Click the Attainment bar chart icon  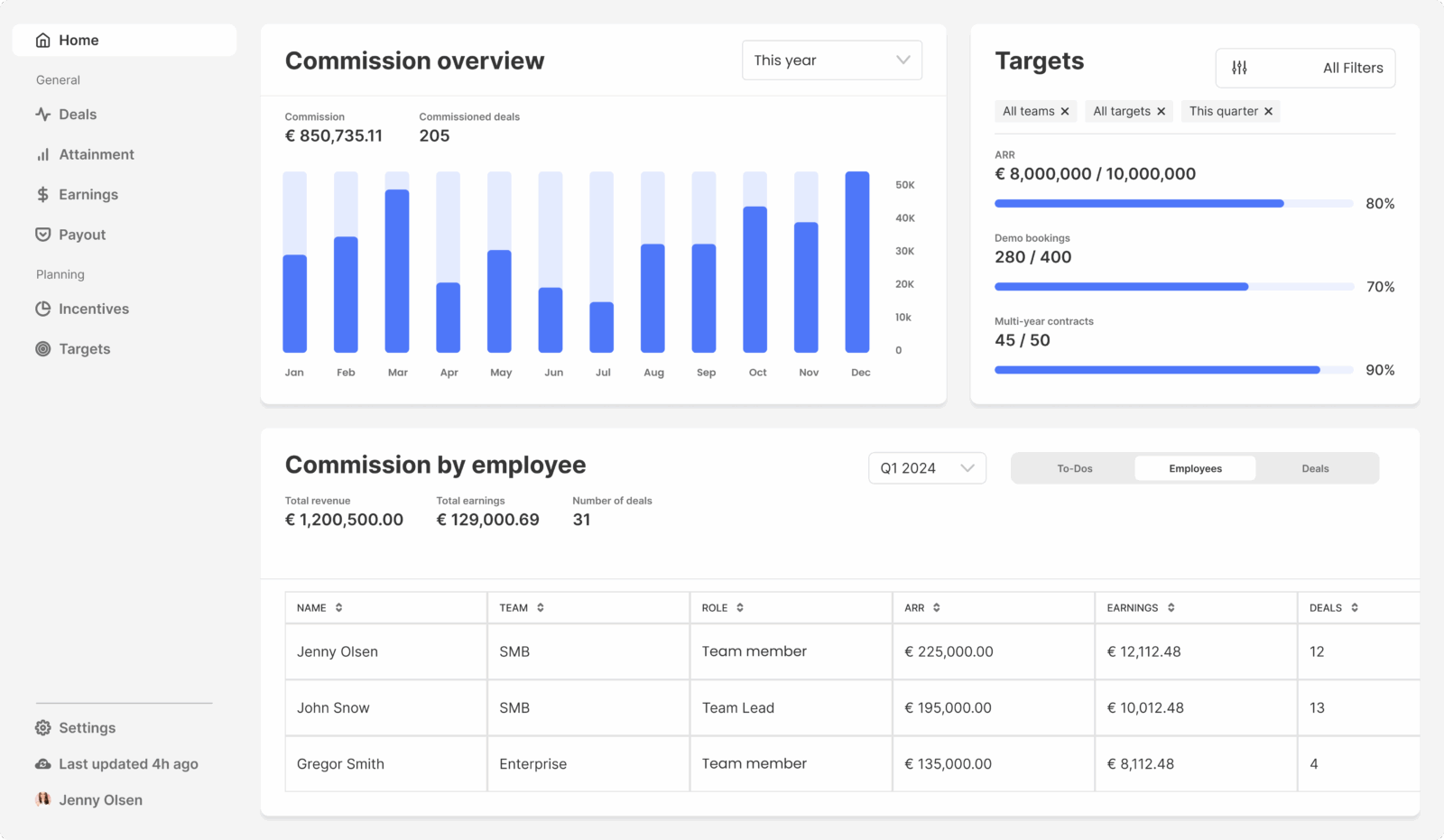tap(42, 154)
